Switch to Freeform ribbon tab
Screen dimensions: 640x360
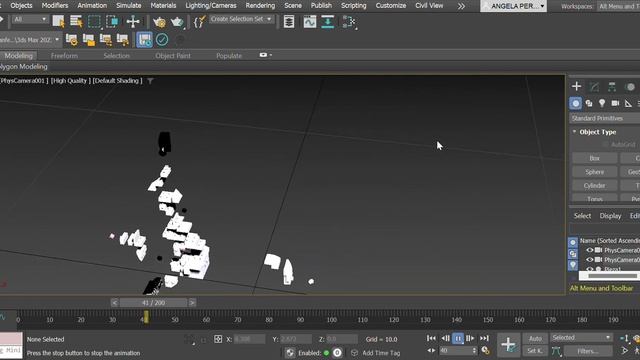pyautogui.click(x=64, y=56)
